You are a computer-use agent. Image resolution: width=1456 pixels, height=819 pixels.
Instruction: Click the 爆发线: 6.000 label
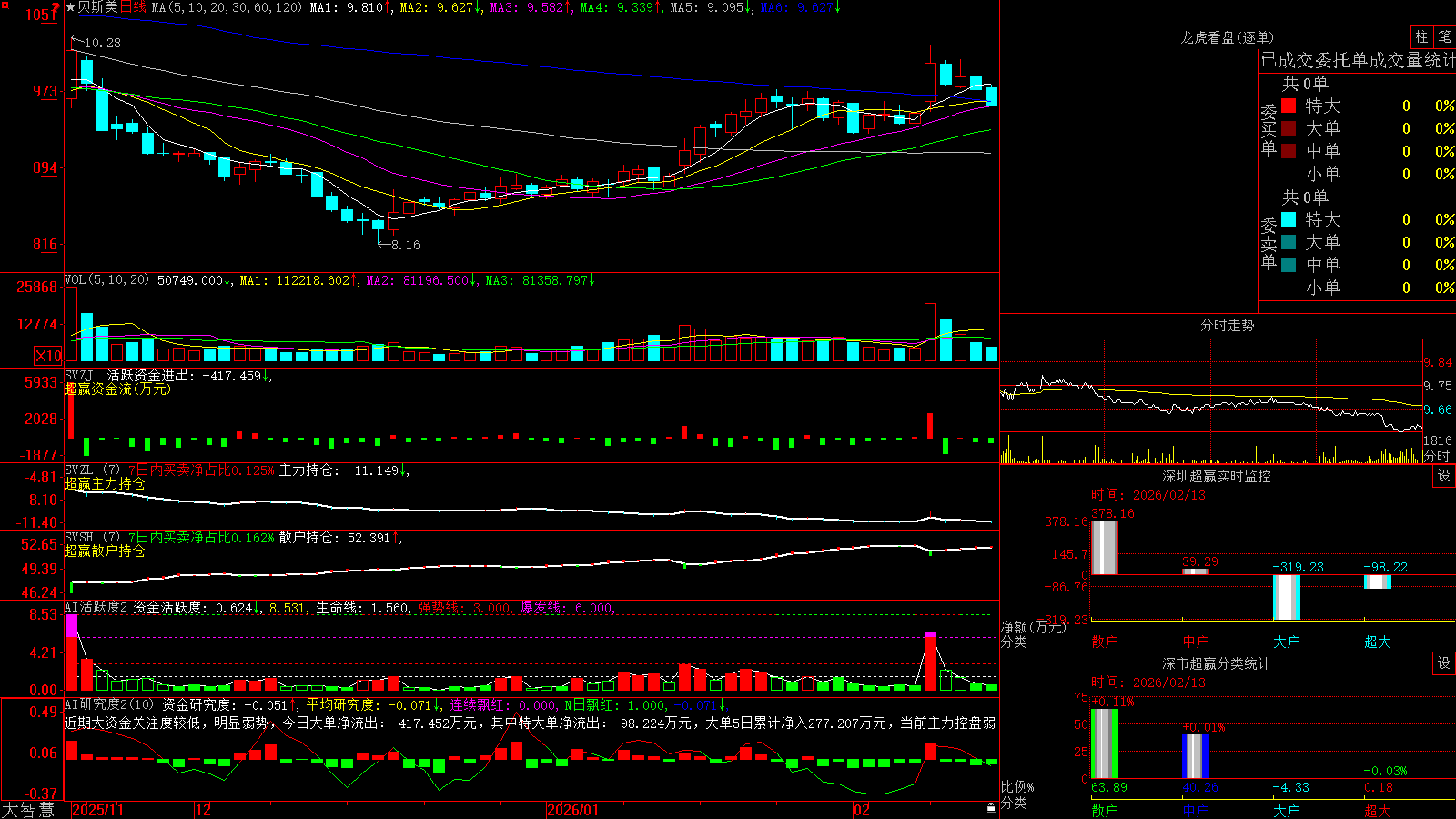click(x=567, y=607)
